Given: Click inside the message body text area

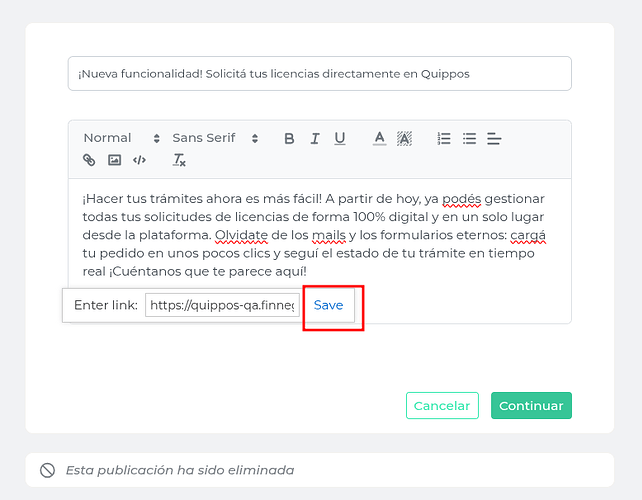Looking at the screenshot, I should point(319,251).
